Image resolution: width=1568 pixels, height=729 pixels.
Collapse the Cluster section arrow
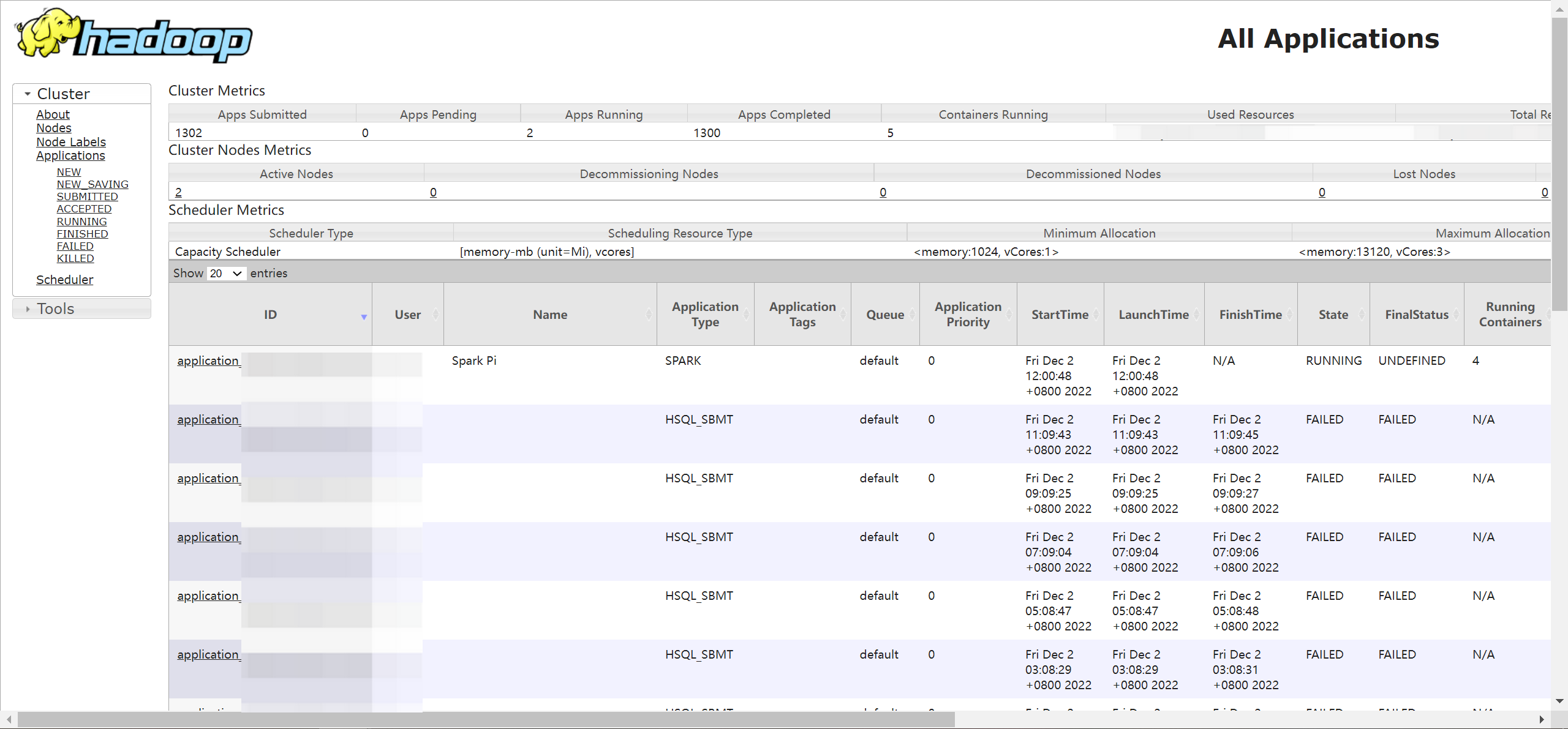tap(28, 94)
